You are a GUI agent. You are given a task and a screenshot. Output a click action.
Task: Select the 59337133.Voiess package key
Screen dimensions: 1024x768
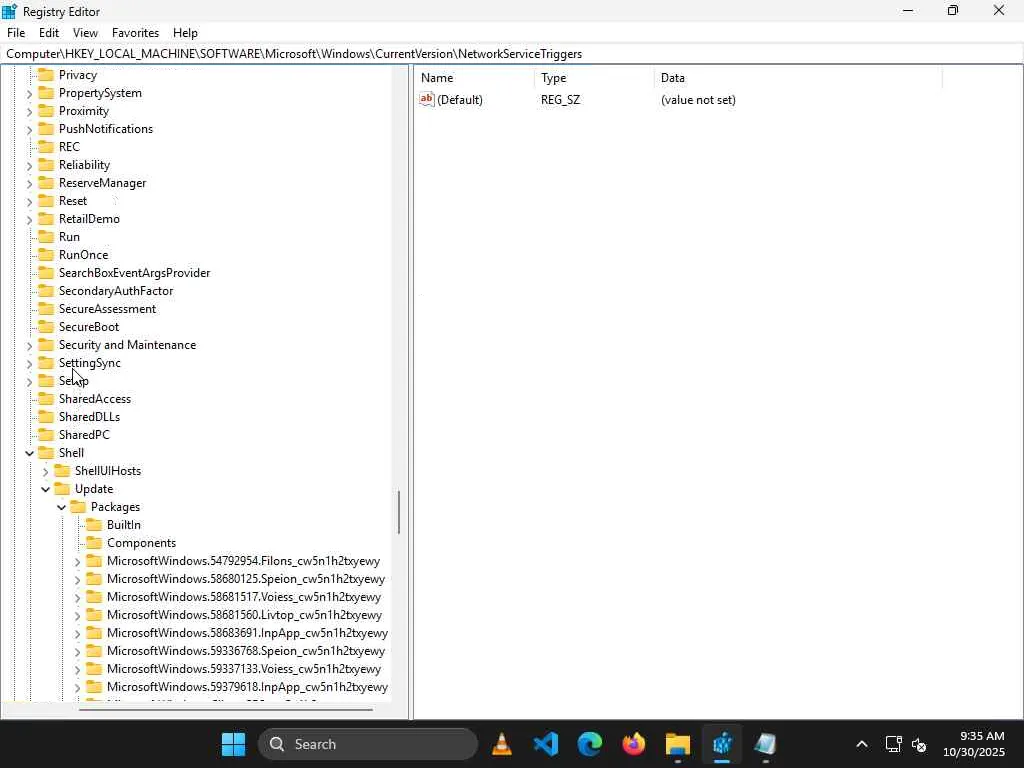pyautogui.click(x=244, y=668)
